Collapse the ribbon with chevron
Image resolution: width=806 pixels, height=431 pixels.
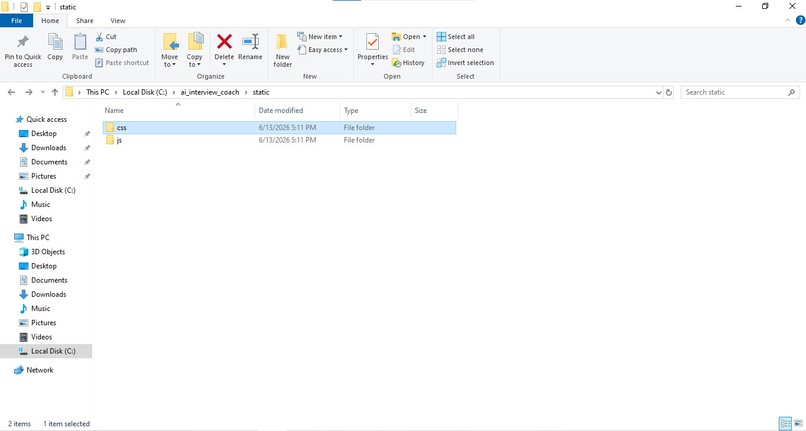click(787, 21)
